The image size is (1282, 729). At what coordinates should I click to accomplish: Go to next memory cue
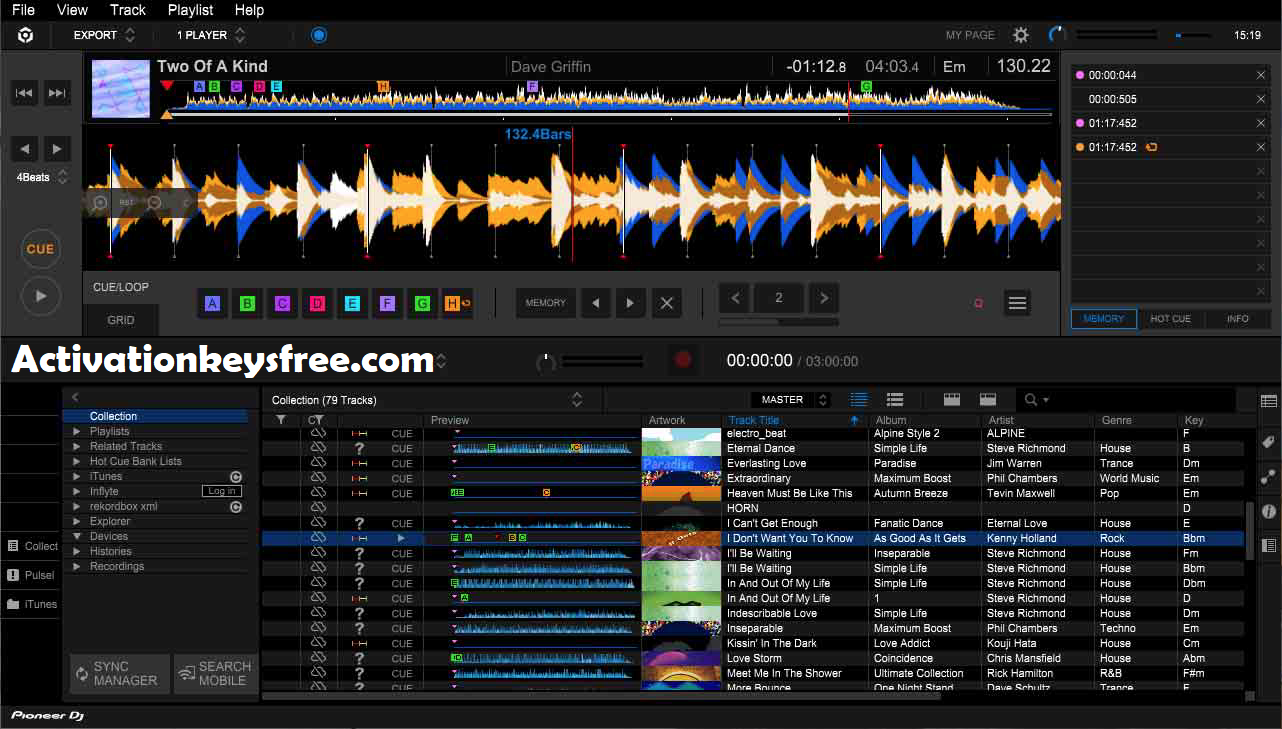click(x=630, y=303)
